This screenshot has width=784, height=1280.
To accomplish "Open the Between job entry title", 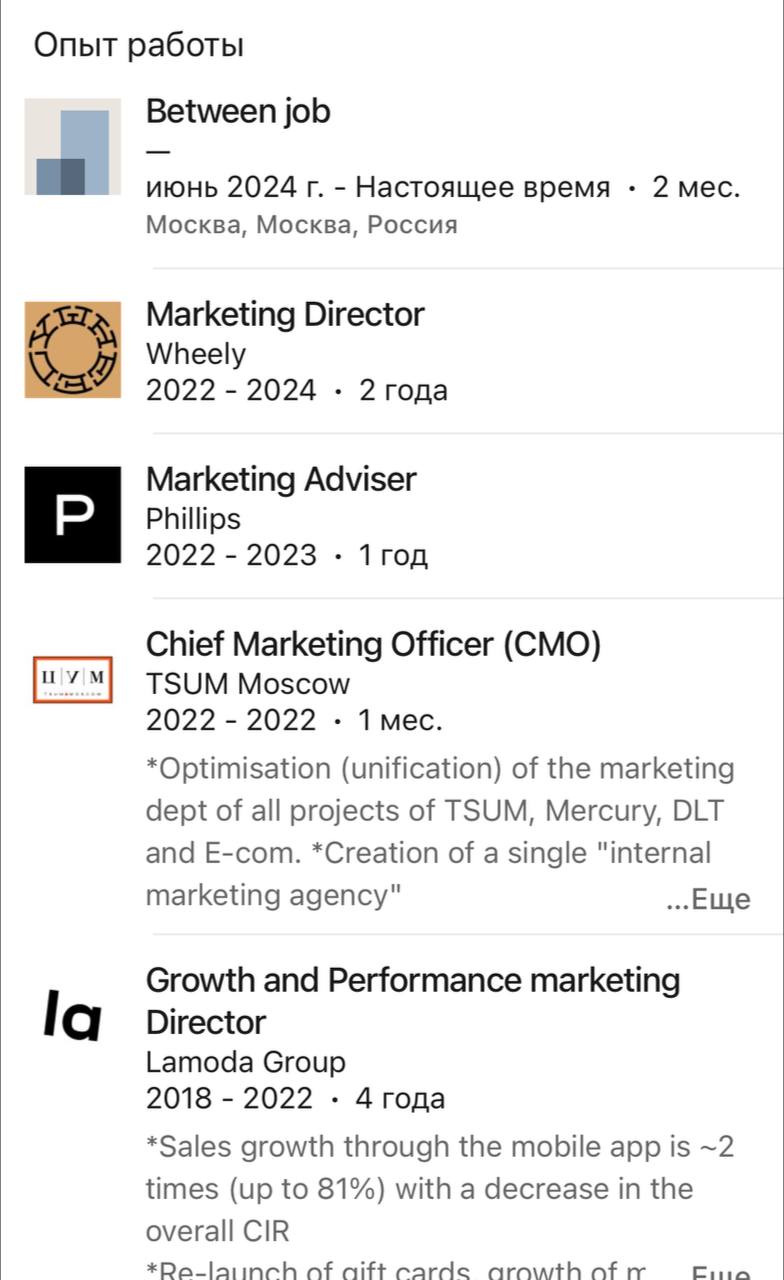I will tap(238, 111).
